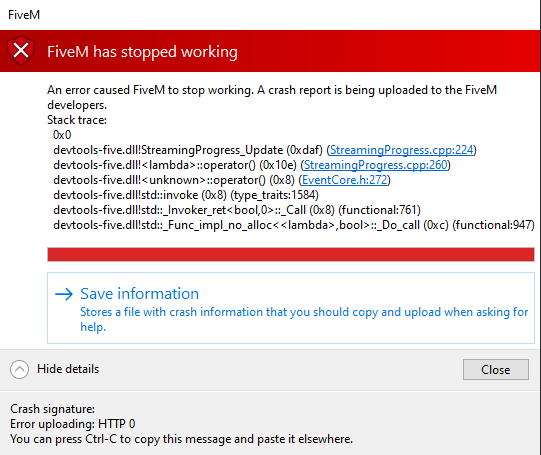The width and height of the screenshot is (541, 455).
Task: Click the std::invoke stack trace line
Action: (x=186, y=195)
